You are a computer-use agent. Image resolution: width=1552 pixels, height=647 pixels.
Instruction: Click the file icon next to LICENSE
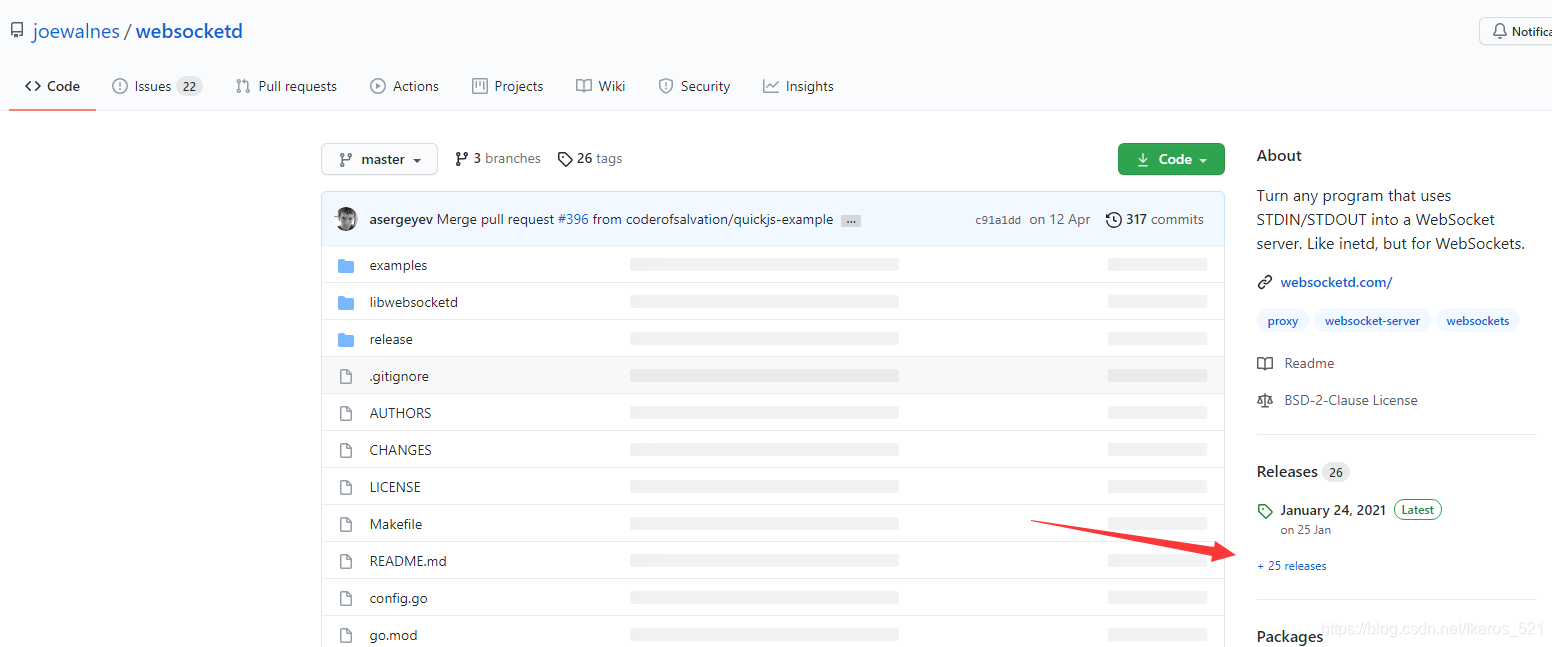click(x=346, y=487)
